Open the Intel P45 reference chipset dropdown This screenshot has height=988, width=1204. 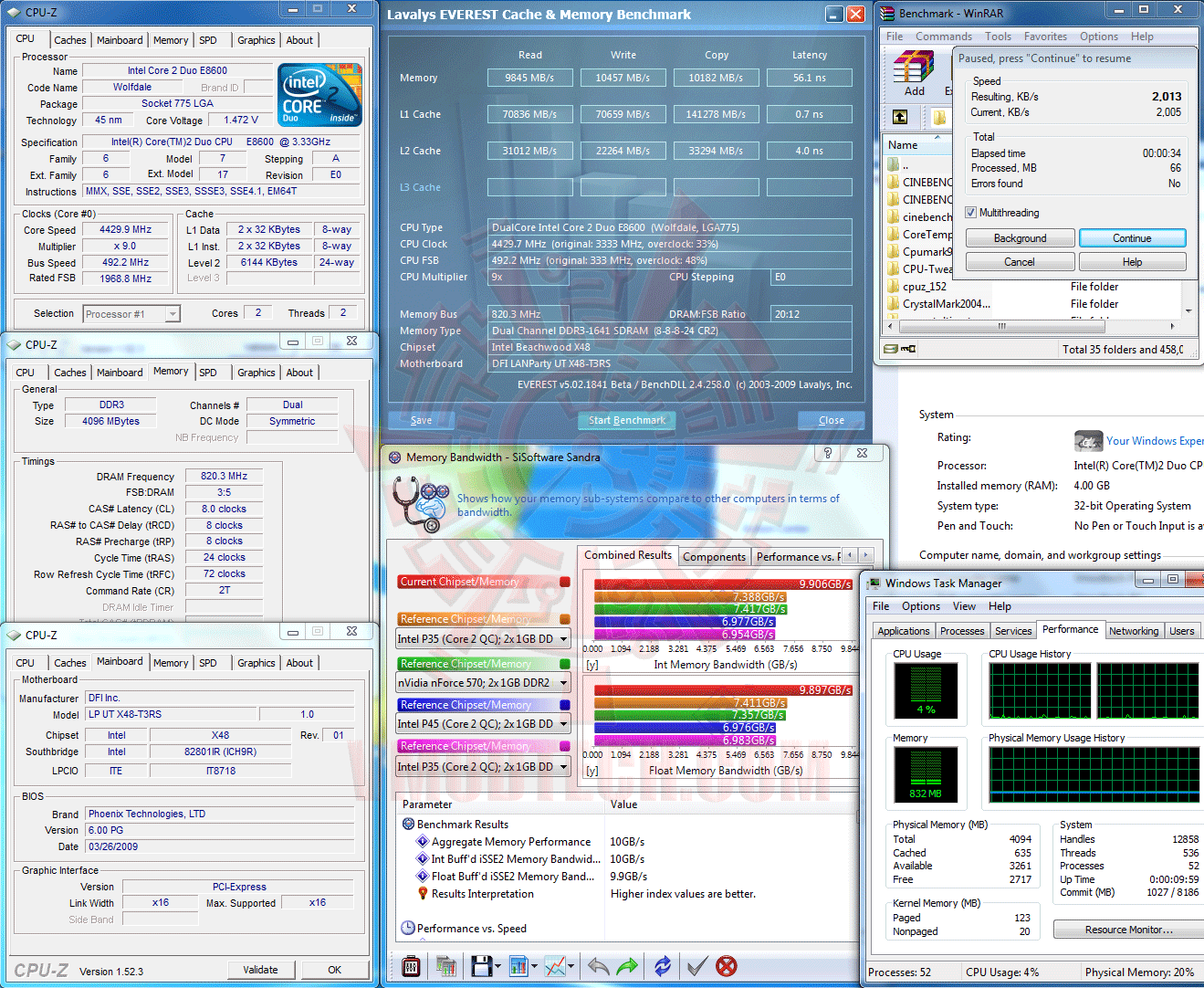[x=563, y=724]
